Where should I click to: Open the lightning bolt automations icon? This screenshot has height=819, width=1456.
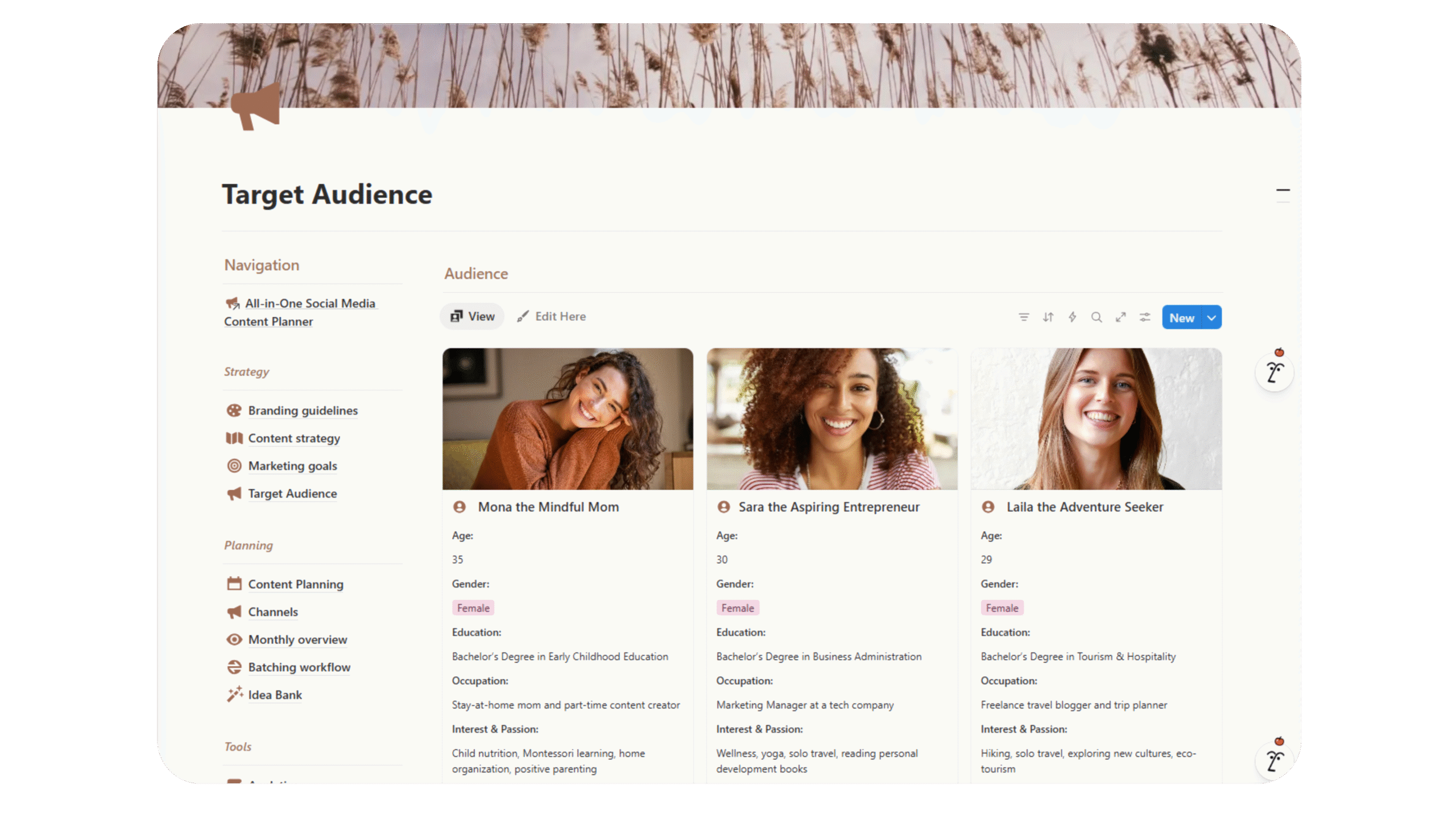pos(1072,317)
